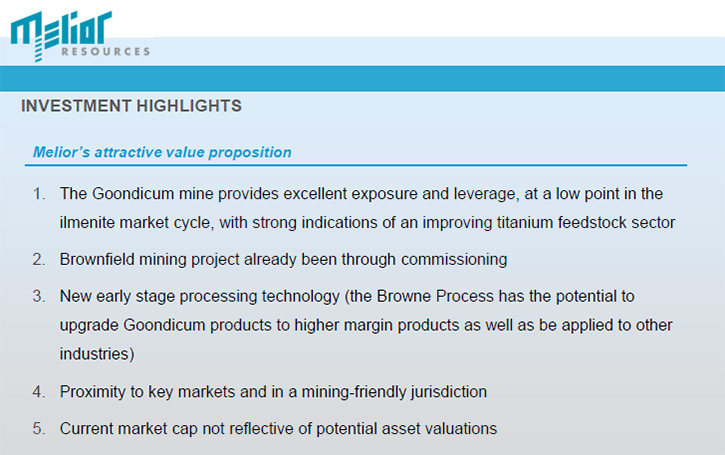Viewport: 725px width, 455px height.
Task: Click list number 4 marker
Action: [x=39, y=392]
